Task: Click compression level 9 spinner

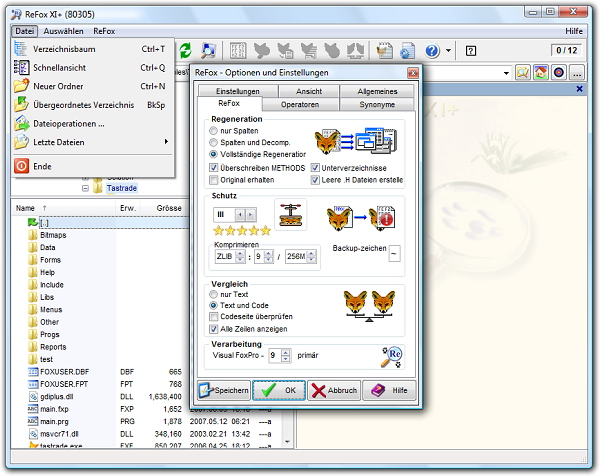Action: [269, 256]
